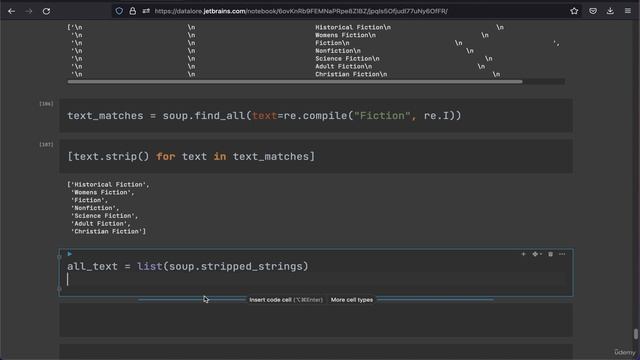Open the Pocket save icon
This screenshot has width=640, height=360.
pos(593,11)
